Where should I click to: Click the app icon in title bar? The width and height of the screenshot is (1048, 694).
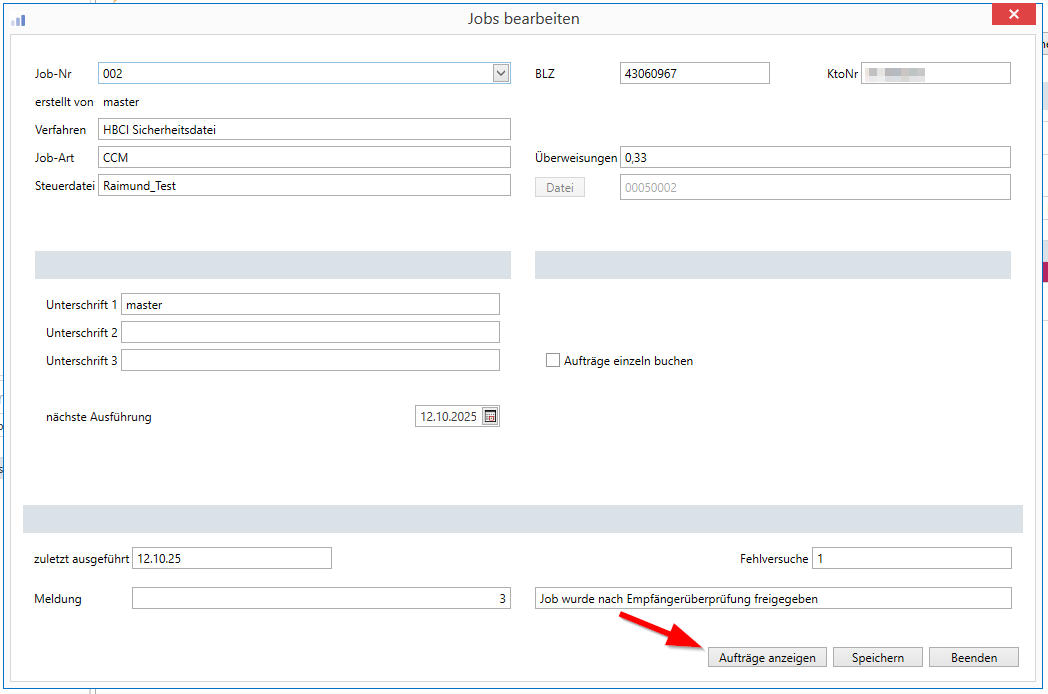tap(18, 19)
